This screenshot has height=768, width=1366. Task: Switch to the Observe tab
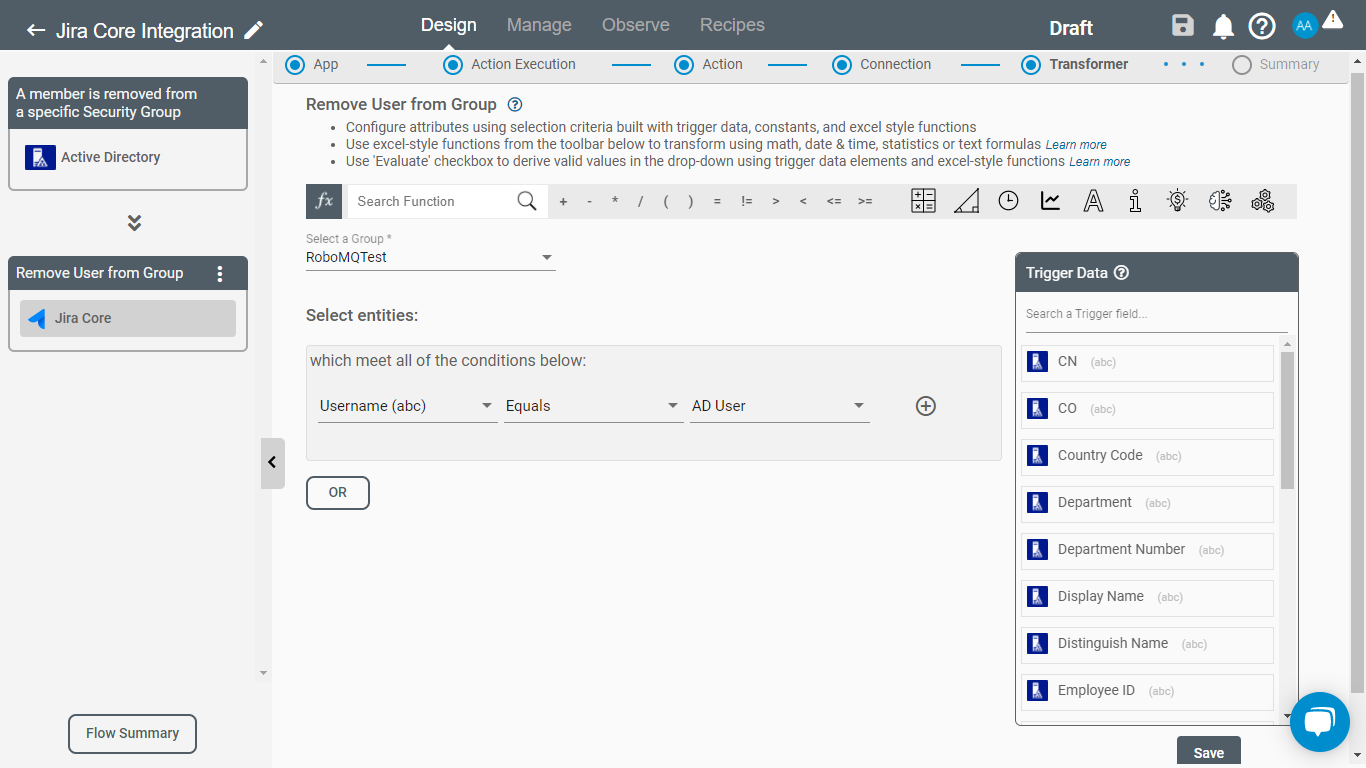click(x=635, y=25)
